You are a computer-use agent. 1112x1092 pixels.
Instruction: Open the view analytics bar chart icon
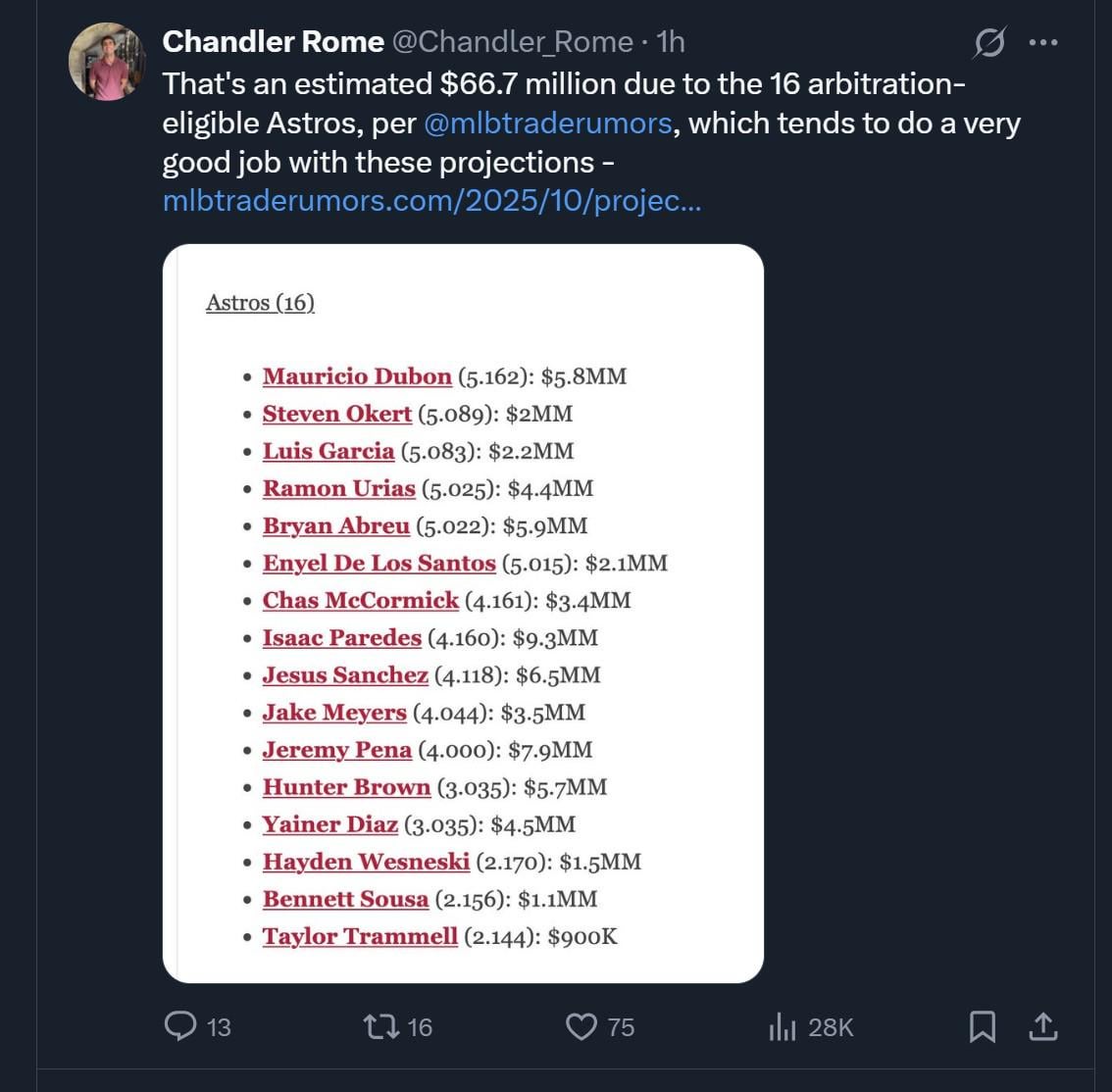[782, 1026]
